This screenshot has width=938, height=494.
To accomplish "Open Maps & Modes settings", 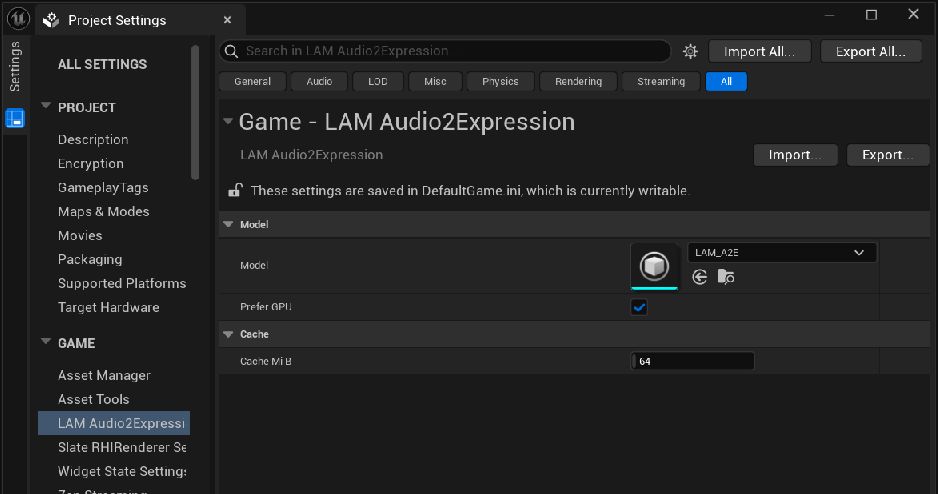I will [103, 211].
